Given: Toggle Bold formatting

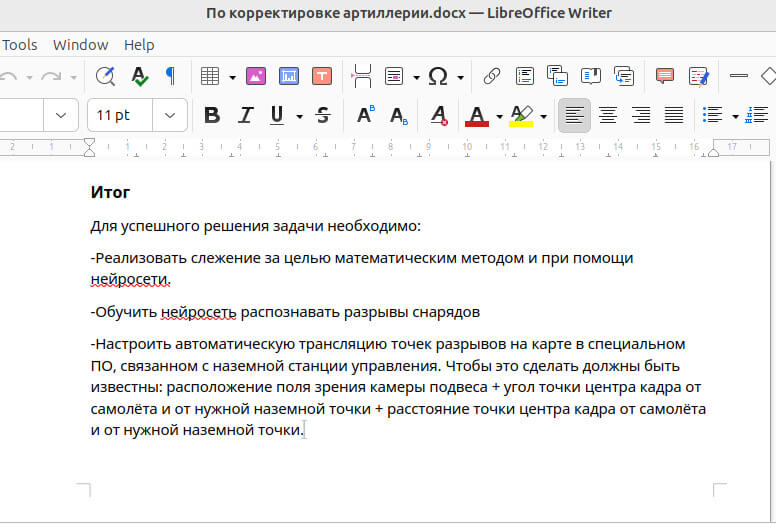Looking at the screenshot, I should pyautogui.click(x=212, y=115).
